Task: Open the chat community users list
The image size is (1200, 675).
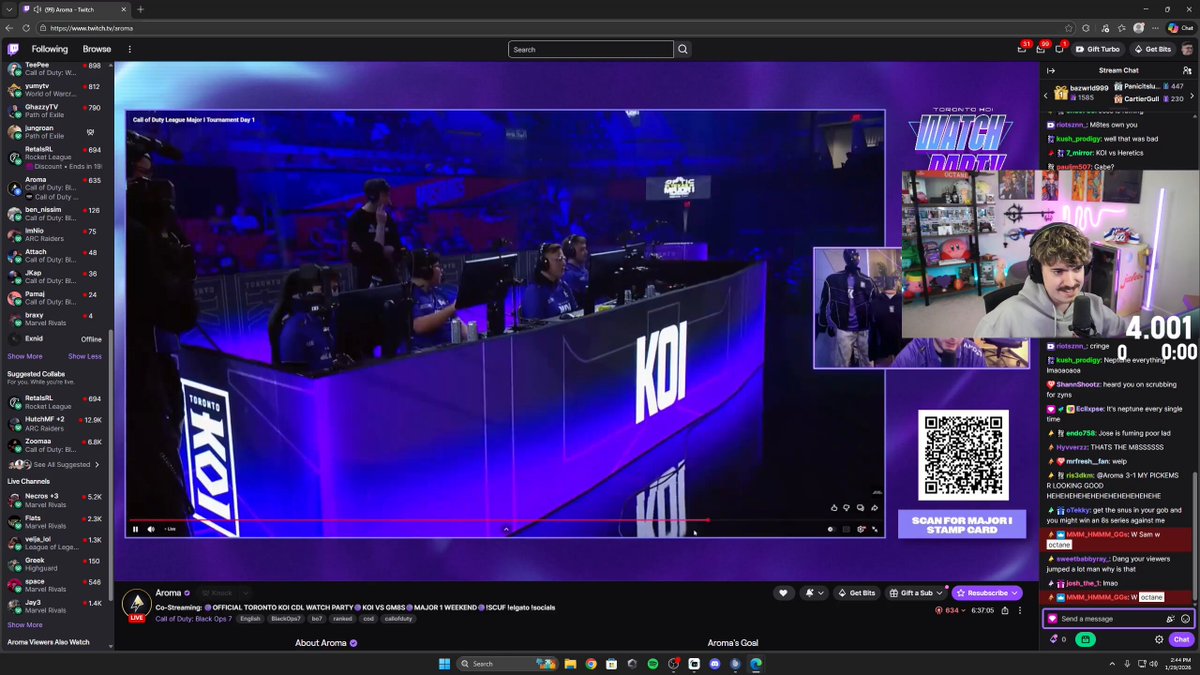Action: click(1187, 70)
